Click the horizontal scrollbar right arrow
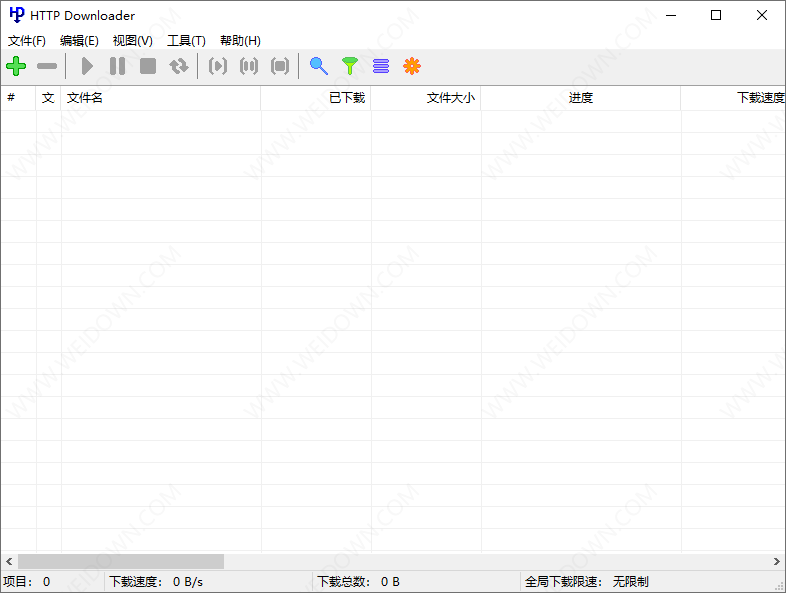 coord(777,562)
